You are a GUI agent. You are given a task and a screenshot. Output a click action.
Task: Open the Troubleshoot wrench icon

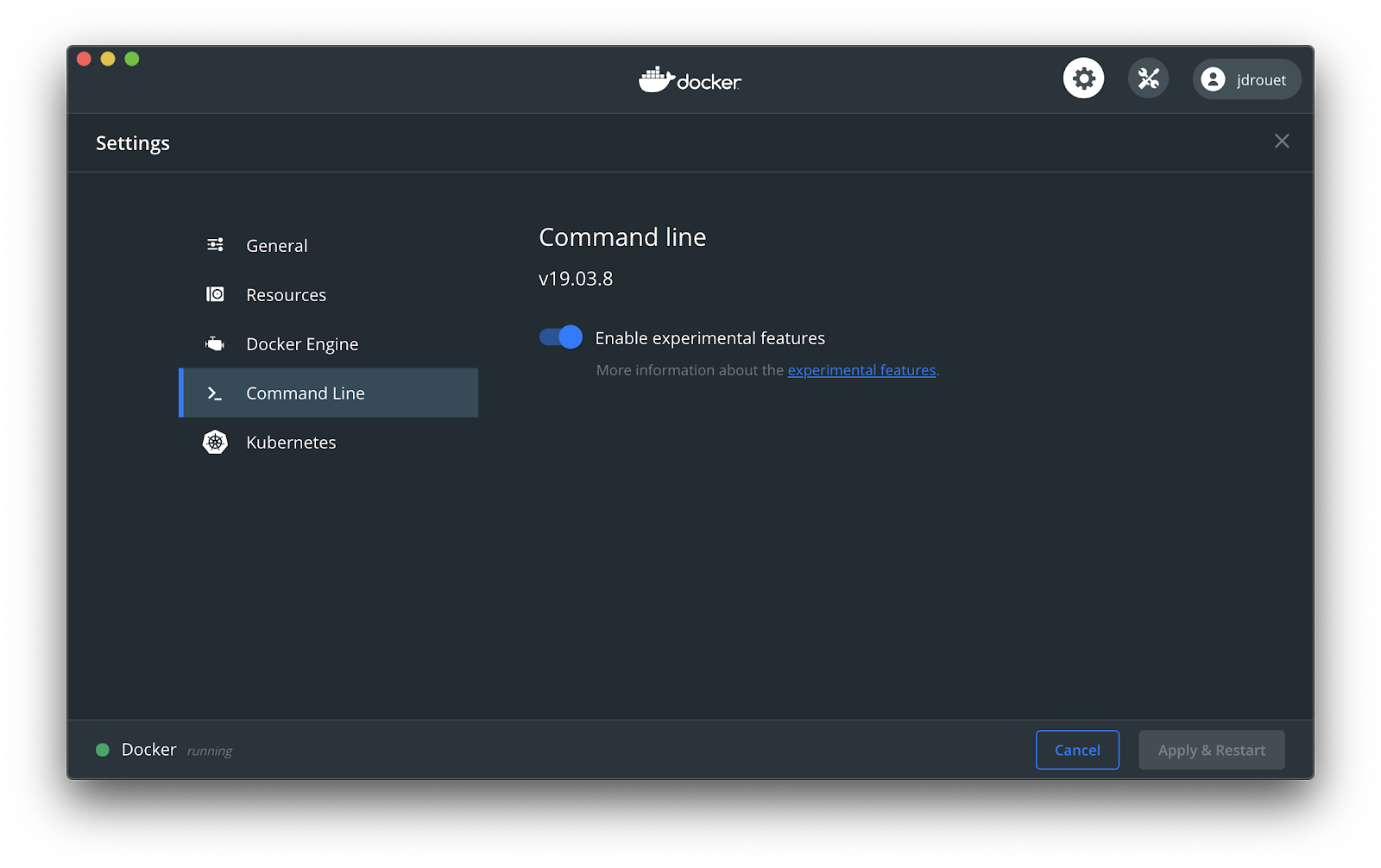click(1148, 78)
